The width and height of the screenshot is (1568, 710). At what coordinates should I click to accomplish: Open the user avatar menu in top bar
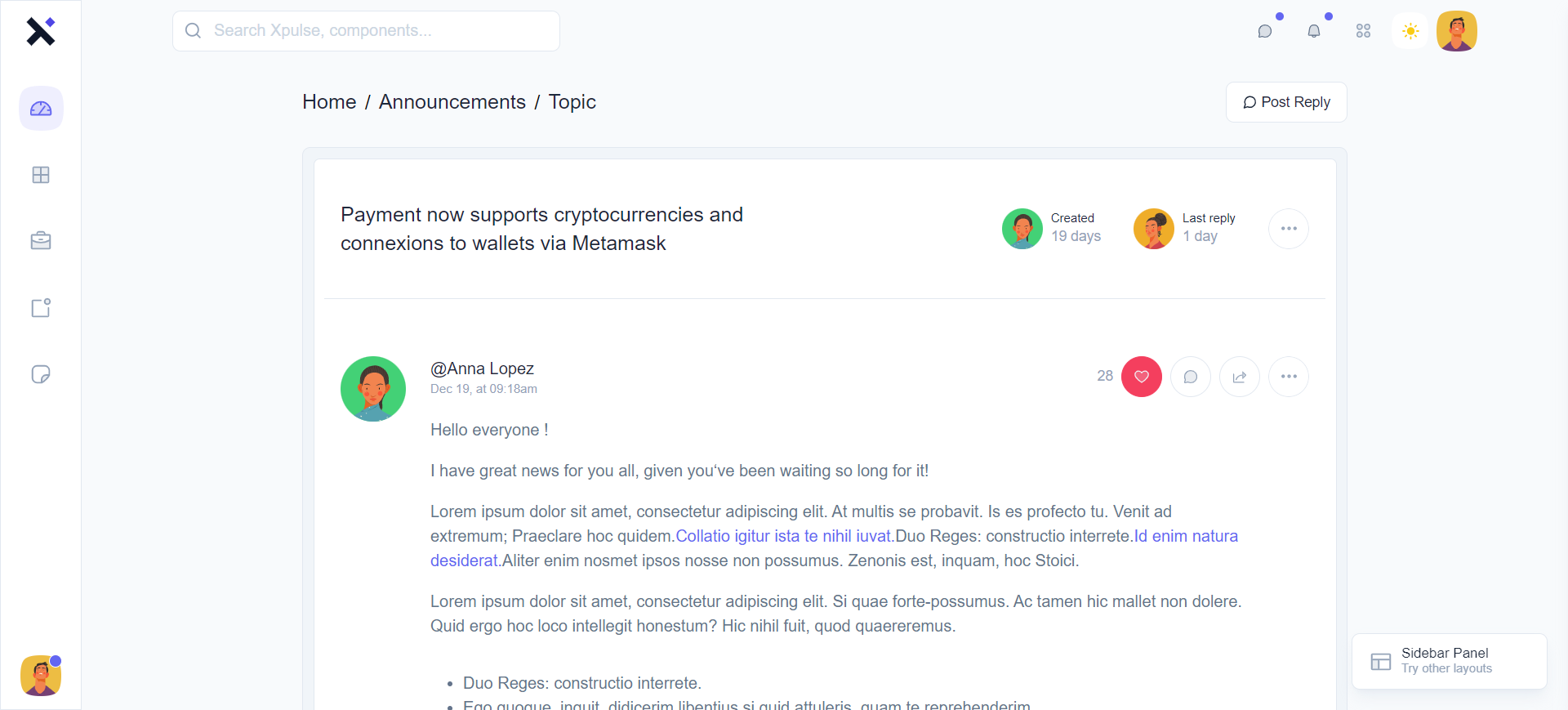[x=1457, y=31]
